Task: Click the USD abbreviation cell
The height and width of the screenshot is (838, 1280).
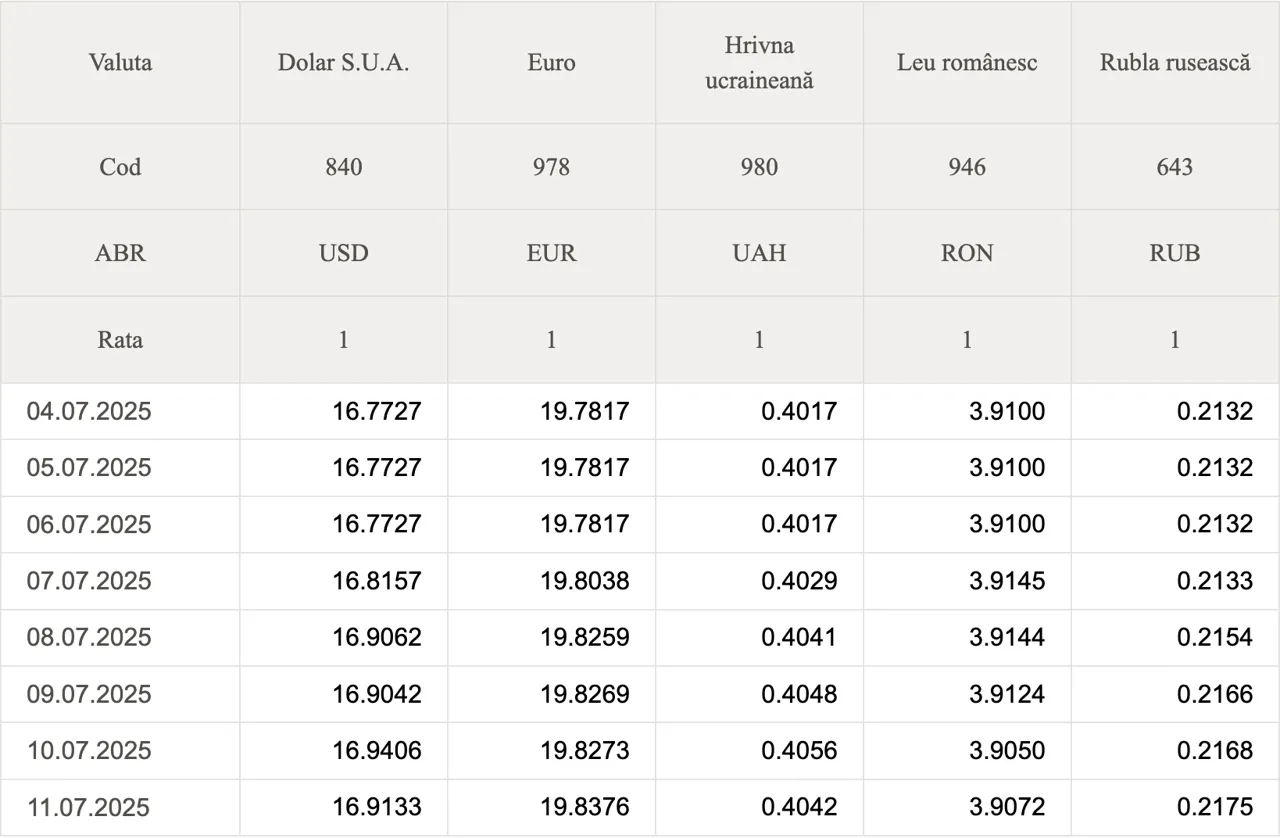Action: tap(343, 253)
